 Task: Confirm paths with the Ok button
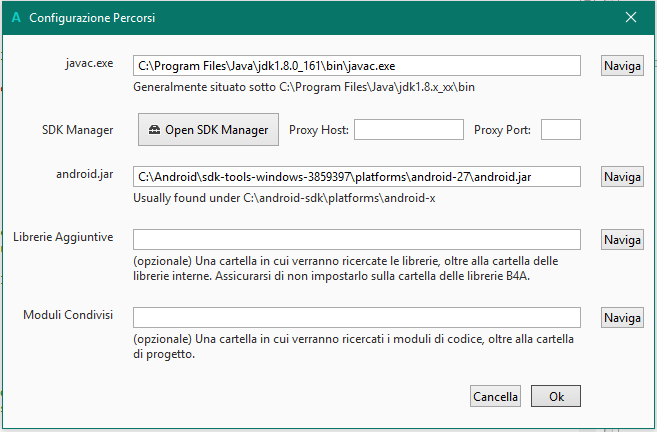point(556,396)
